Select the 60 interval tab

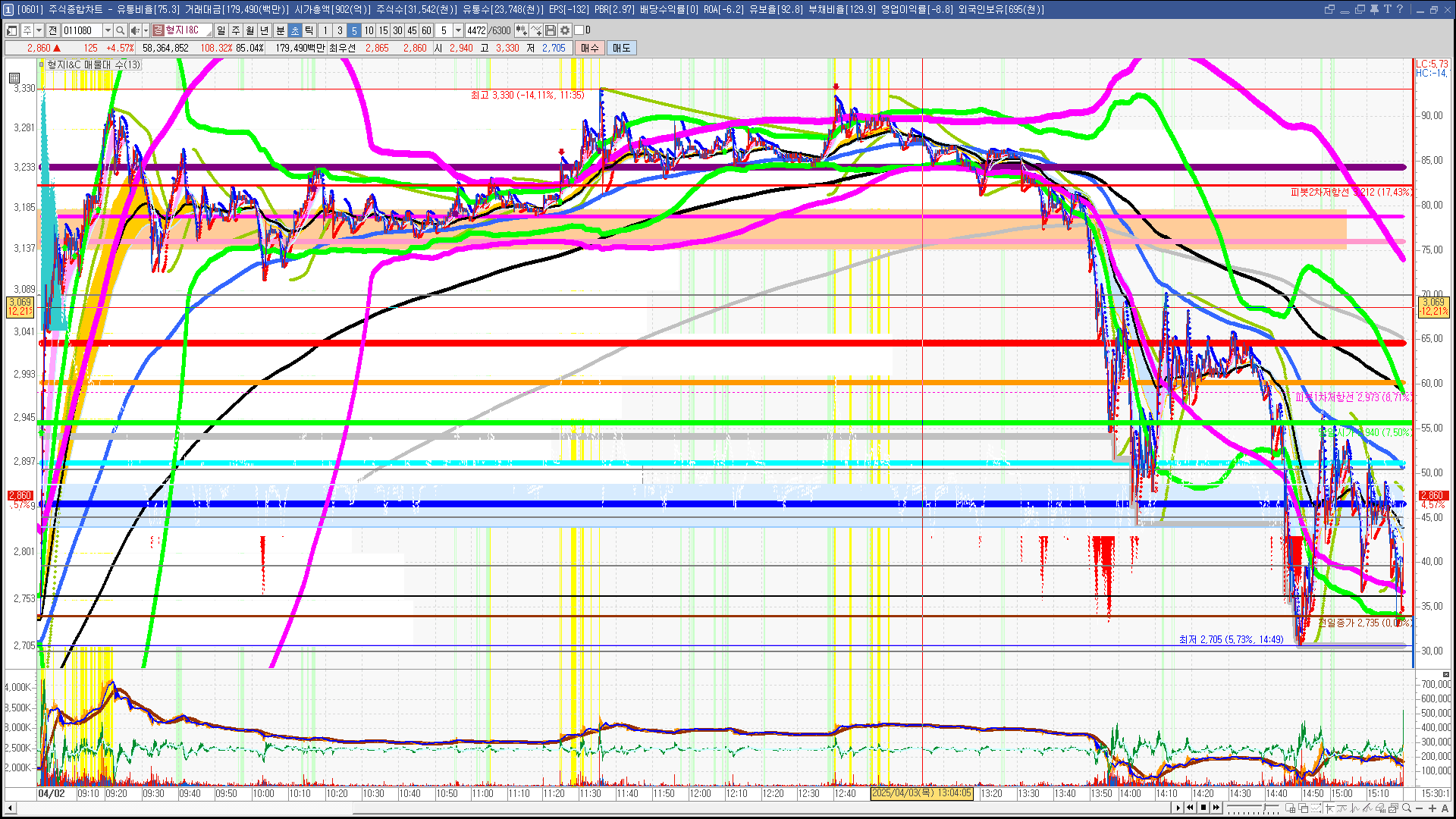coord(426,30)
